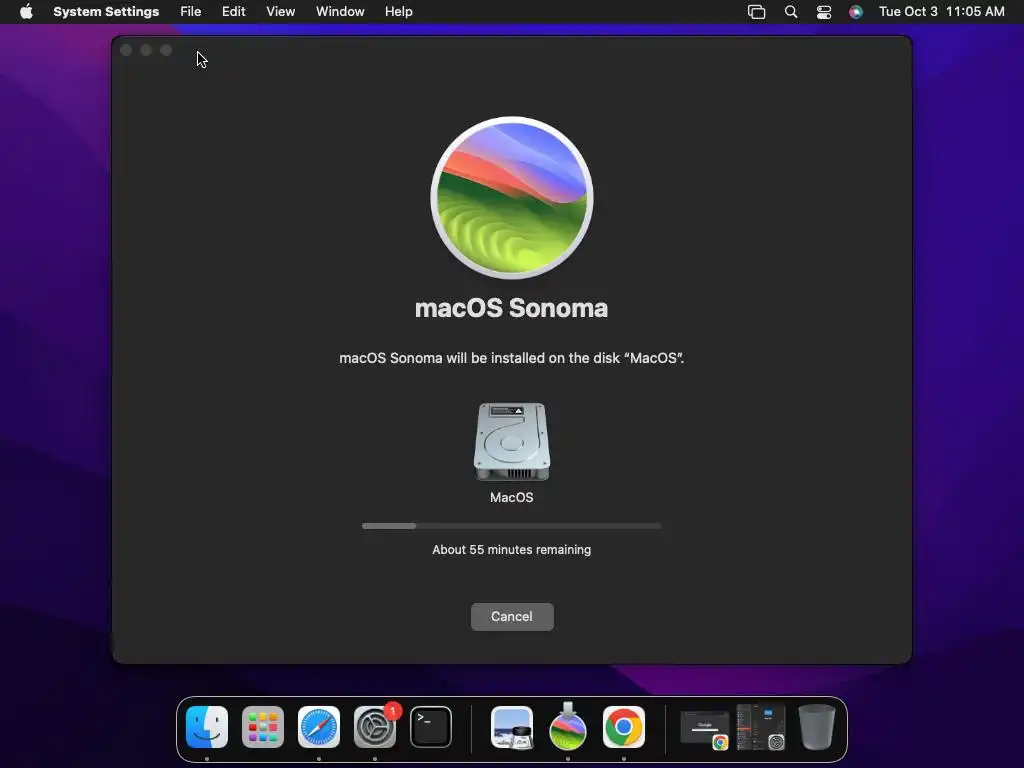Screen dimensions: 1024x768
Task: Open Control Center in menu bar
Action: click(824, 12)
